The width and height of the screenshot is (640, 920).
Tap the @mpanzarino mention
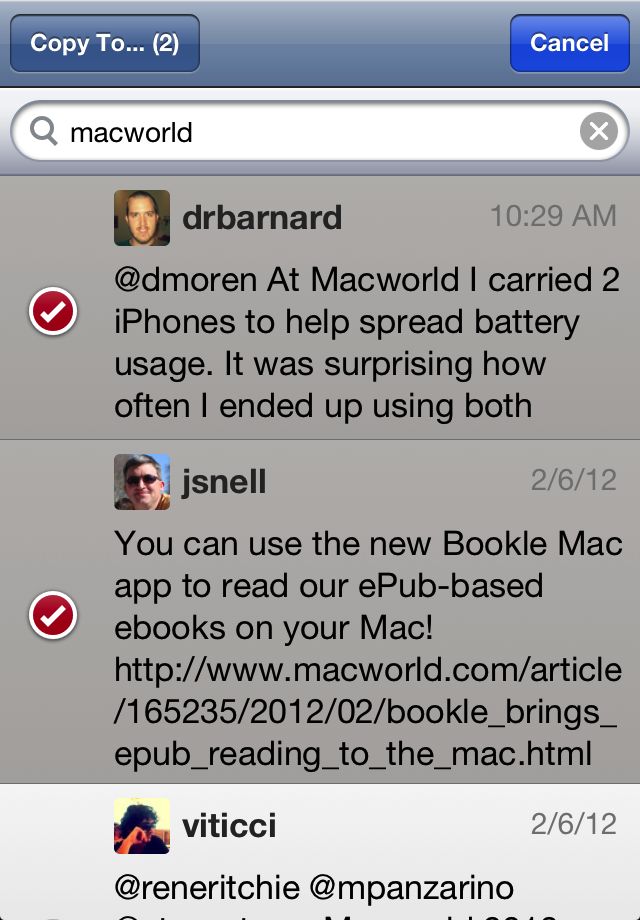pos(411,889)
